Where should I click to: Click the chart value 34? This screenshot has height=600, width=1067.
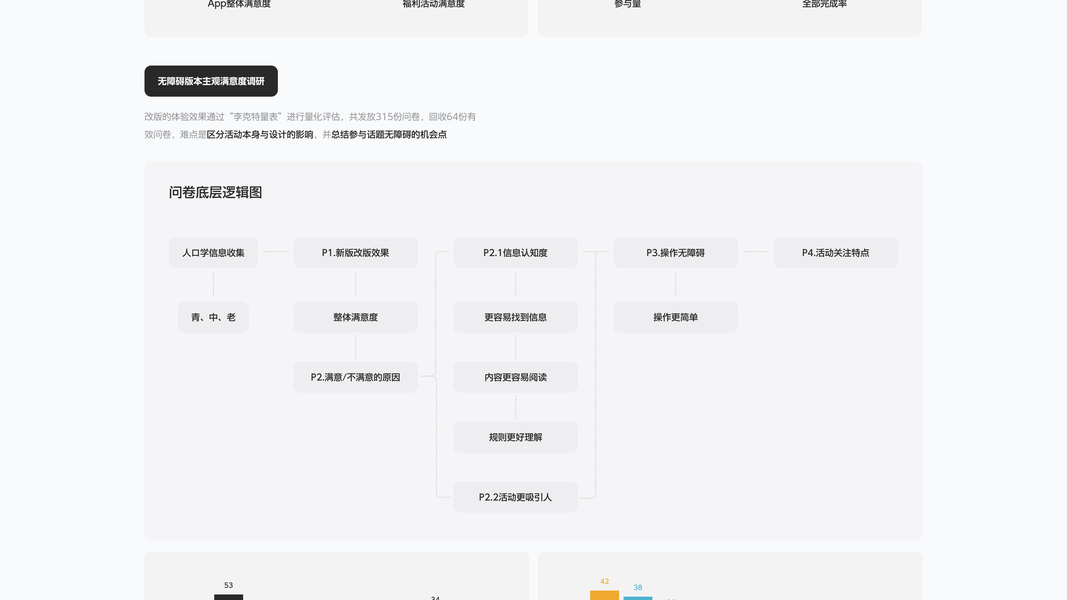(x=435, y=598)
